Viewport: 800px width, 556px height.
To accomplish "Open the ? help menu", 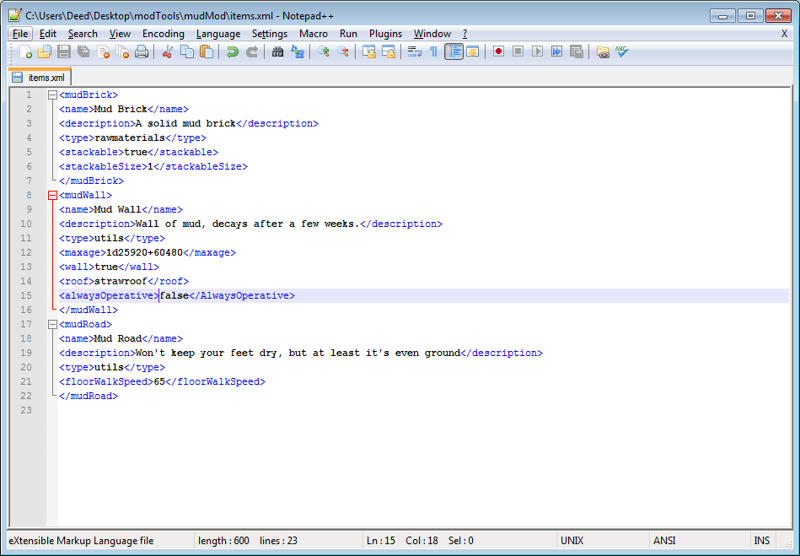I will coord(465,34).
